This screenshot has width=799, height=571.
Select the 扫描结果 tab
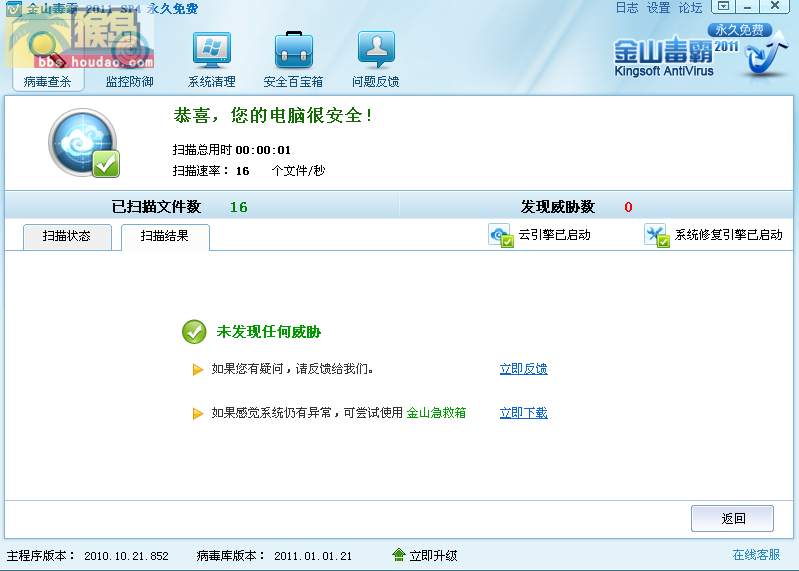(165, 236)
